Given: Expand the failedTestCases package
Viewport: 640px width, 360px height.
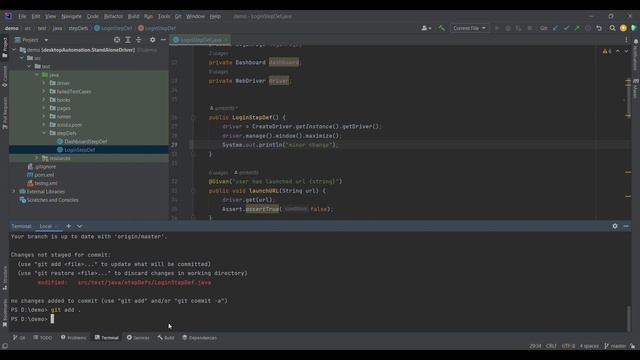Looking at the screenshot, I should coord(44,91).
